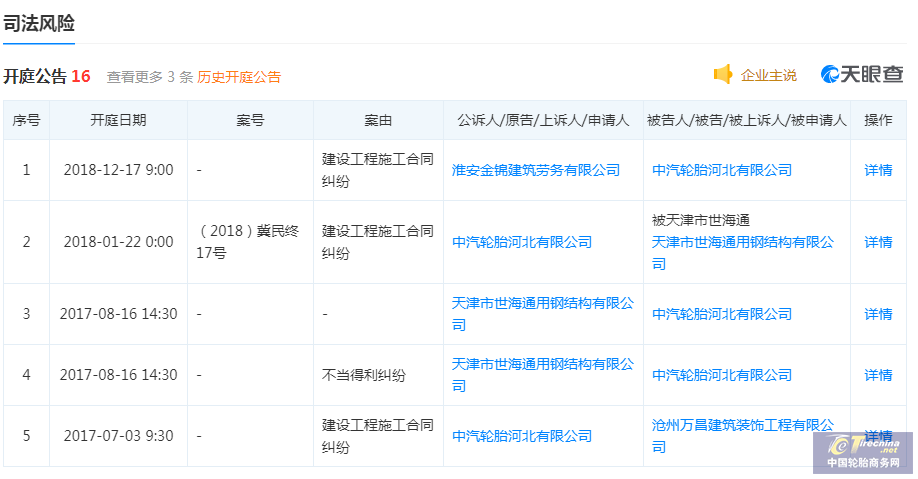Click the 操作 column header

click(x=878, y=120)
